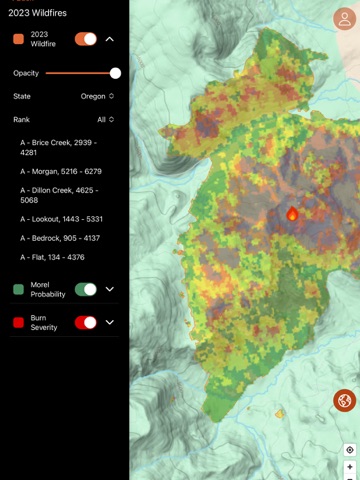The height and width of the screenshot is (480, 360).
Task: Zoom in with the plus button
Action: [350, 467]
